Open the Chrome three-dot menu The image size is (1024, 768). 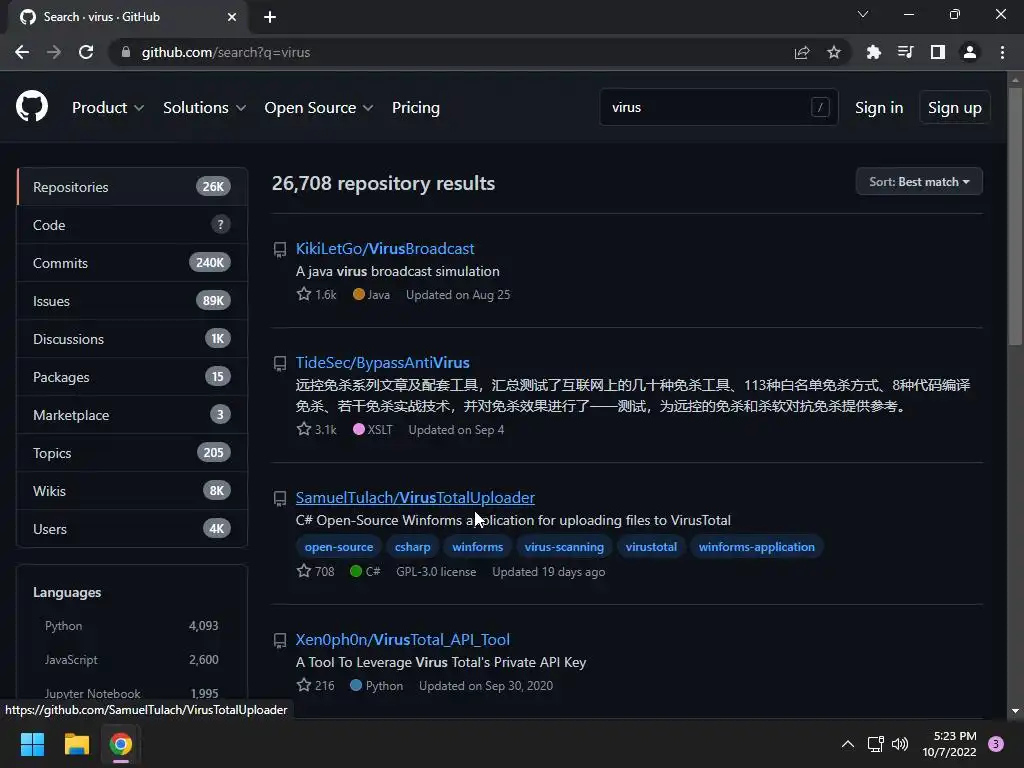tap(1002, 52)
